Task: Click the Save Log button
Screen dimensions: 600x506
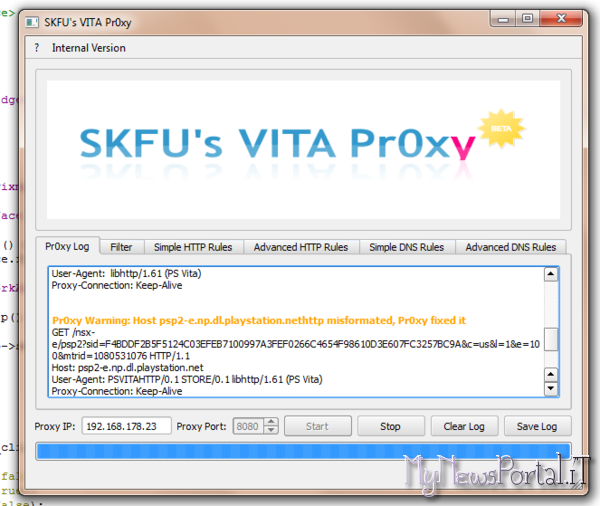Action: pyautogui.click(x=537, y=426)
